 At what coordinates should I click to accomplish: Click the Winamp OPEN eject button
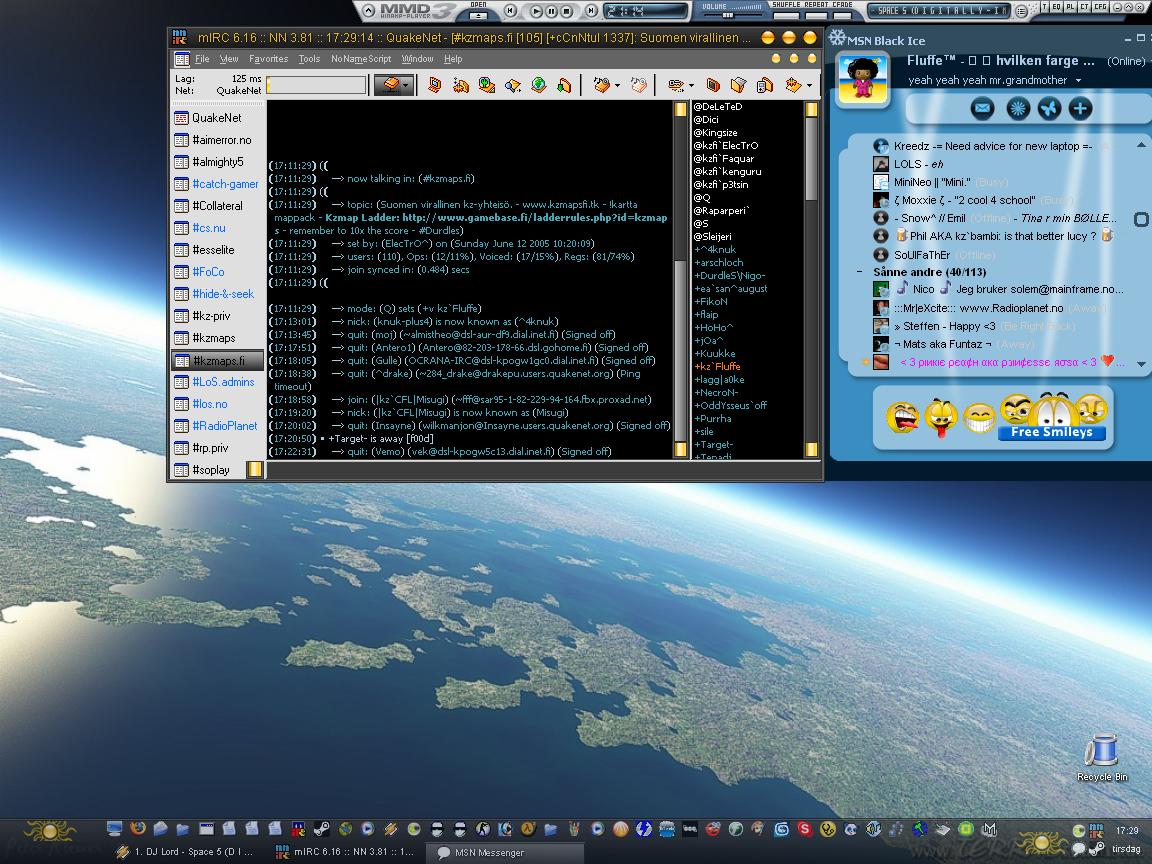478,15
